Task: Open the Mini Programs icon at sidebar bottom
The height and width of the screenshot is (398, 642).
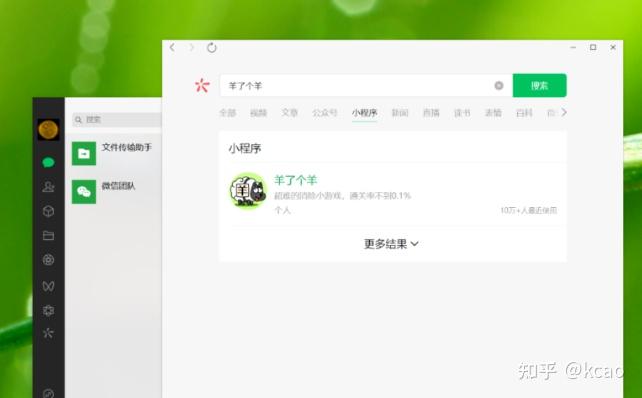Action: point(48,393)
